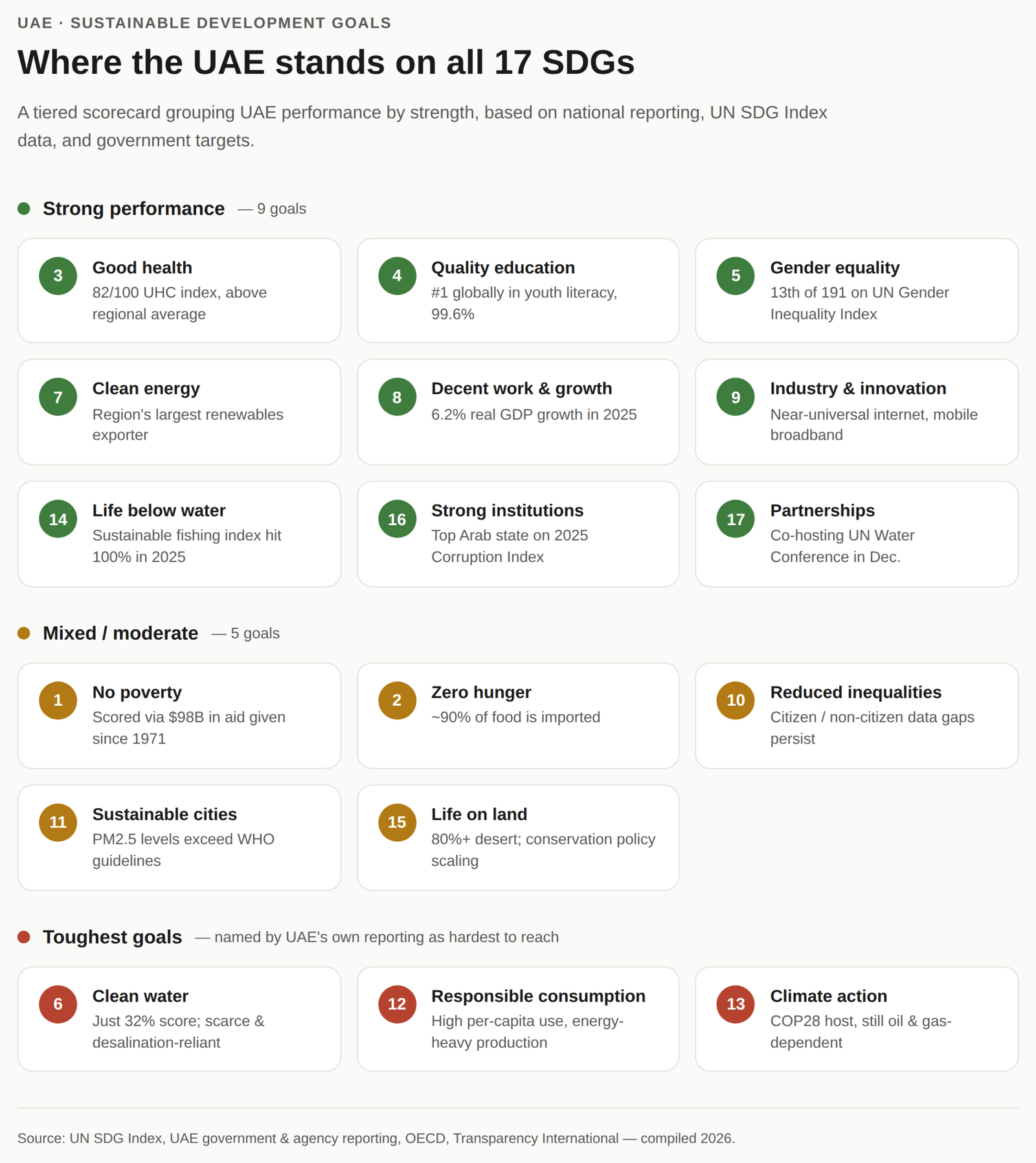Open the Decent work & growth card
1036x1163 pixels.
[518, 412]
